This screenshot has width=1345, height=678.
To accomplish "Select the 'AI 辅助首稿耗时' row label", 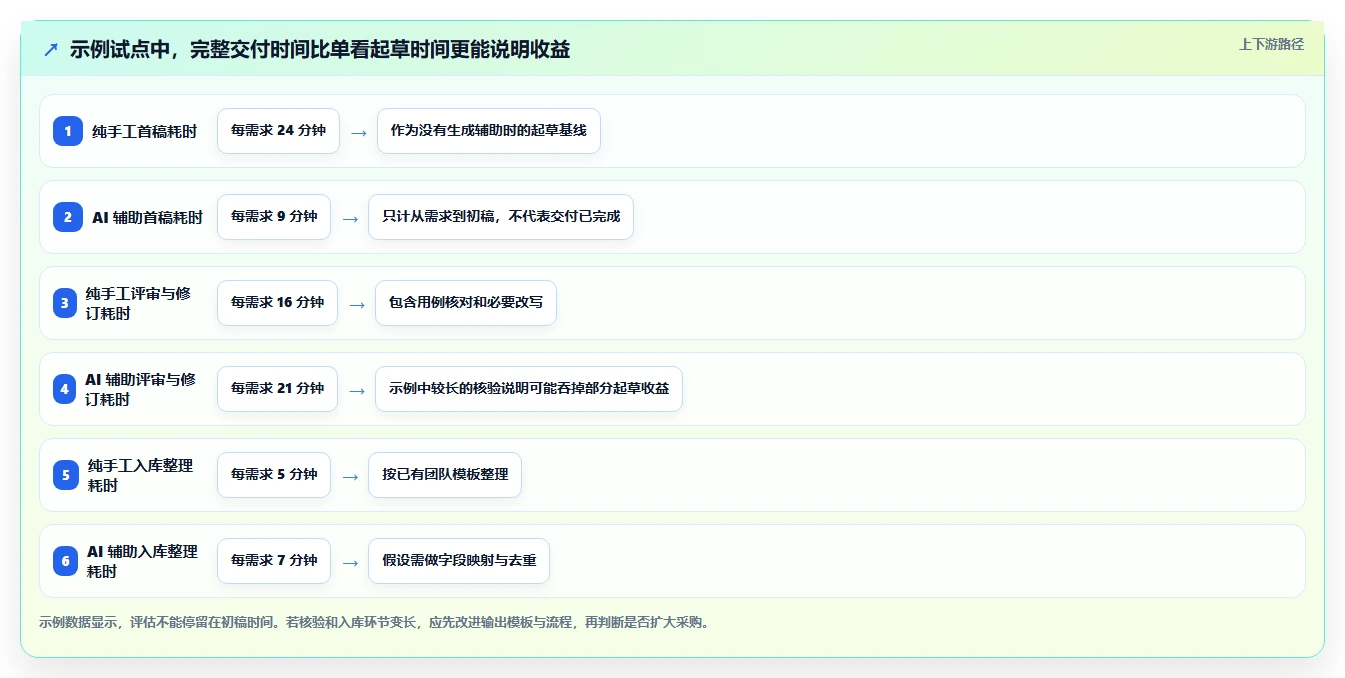I will [148, 217].
